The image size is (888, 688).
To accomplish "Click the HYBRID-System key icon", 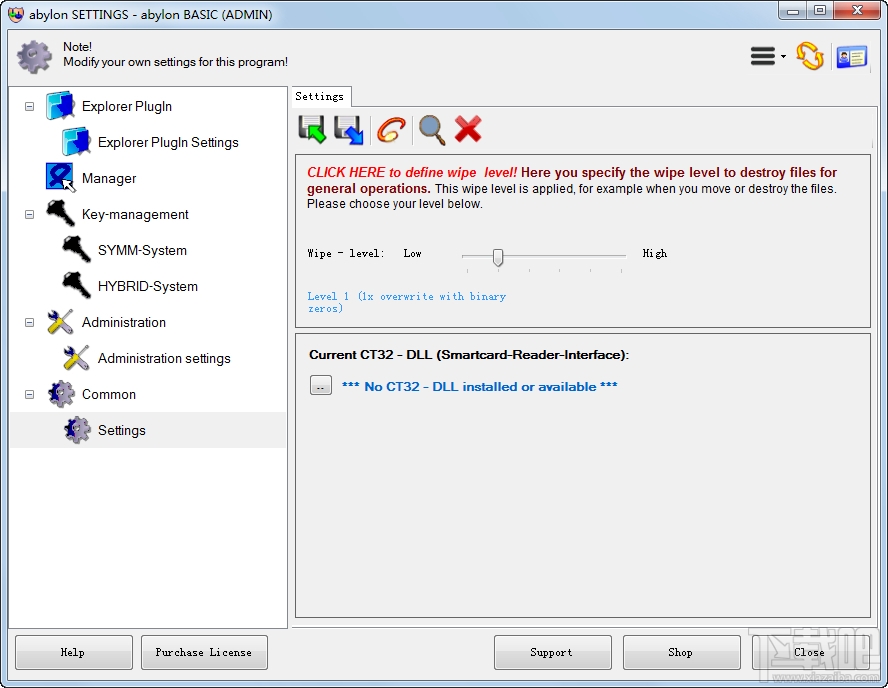I will pyautogui.click(x=76, y=285).
